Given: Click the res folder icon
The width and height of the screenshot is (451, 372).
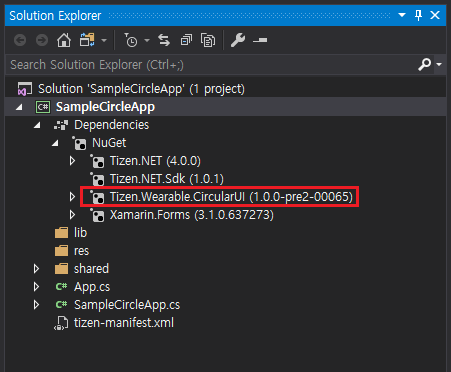Looking at the screenshot, I should point(61,251).
